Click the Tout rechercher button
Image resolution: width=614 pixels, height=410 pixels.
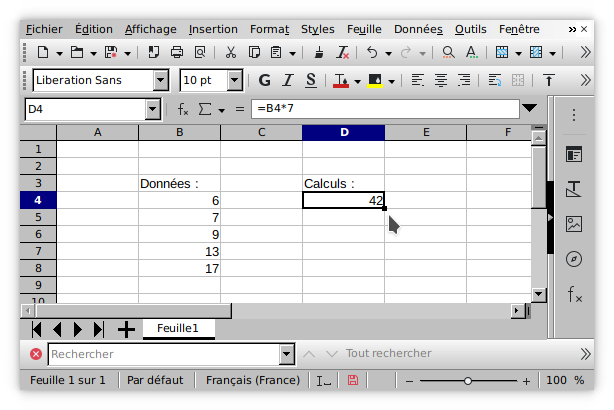click(388, 353)
